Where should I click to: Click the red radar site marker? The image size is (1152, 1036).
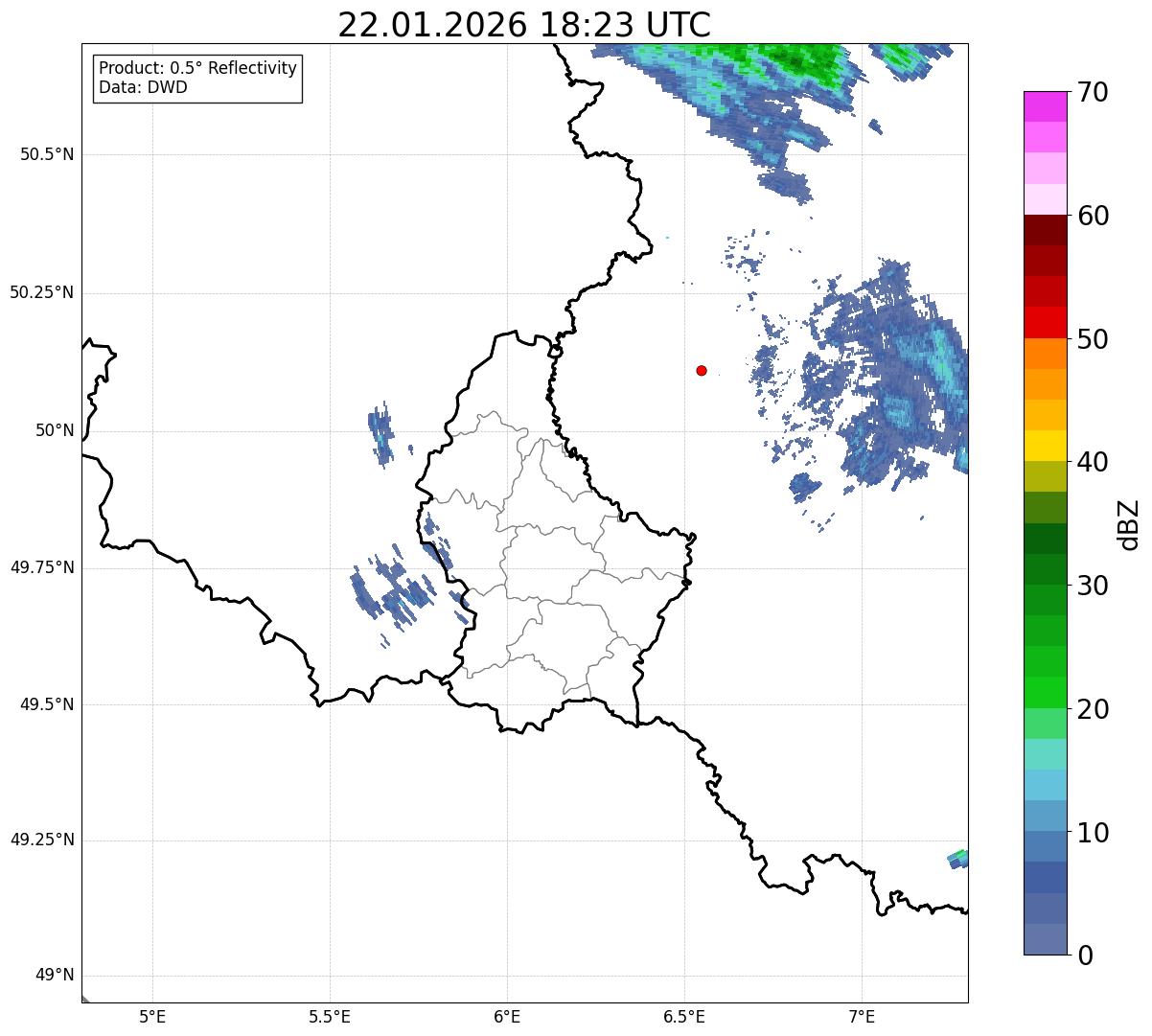(x=702, y=370)
